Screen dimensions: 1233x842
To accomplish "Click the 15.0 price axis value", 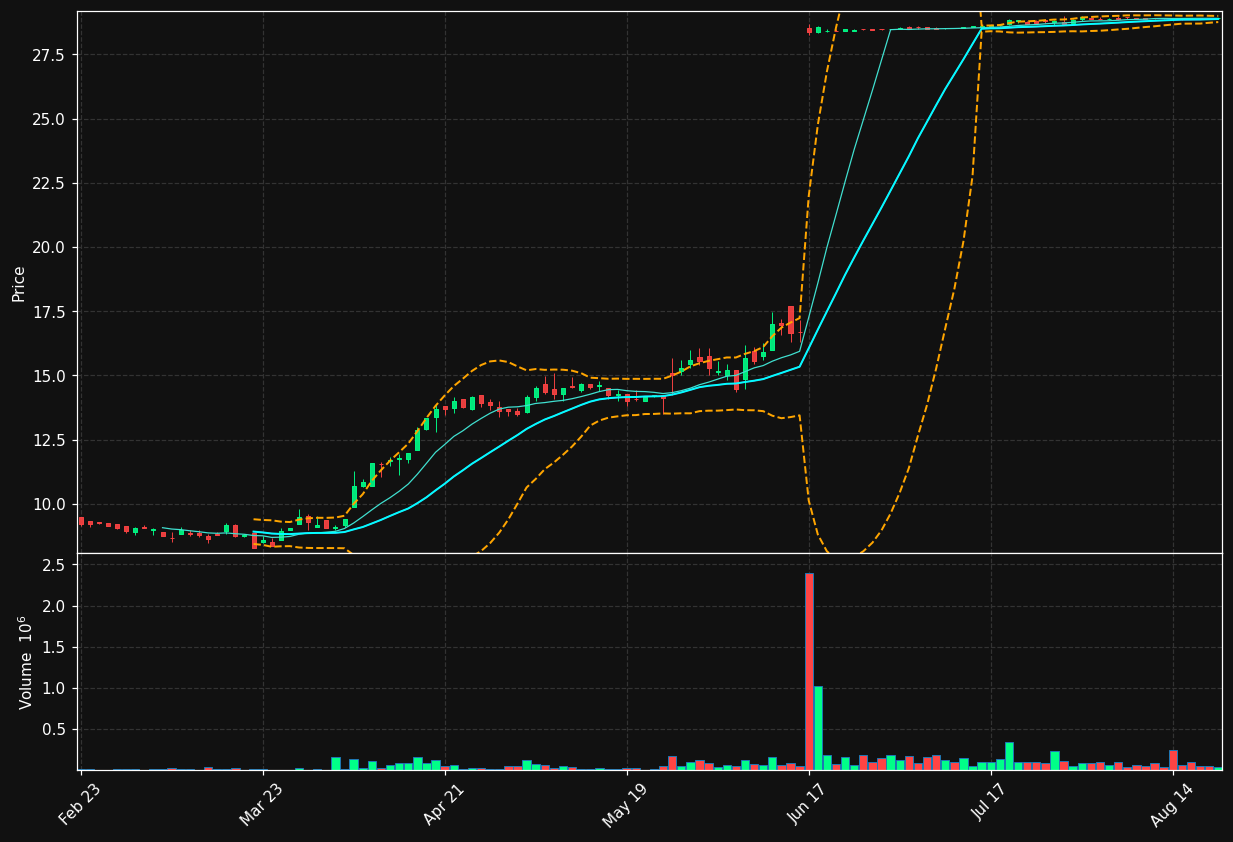I will (x=48, y=376).
